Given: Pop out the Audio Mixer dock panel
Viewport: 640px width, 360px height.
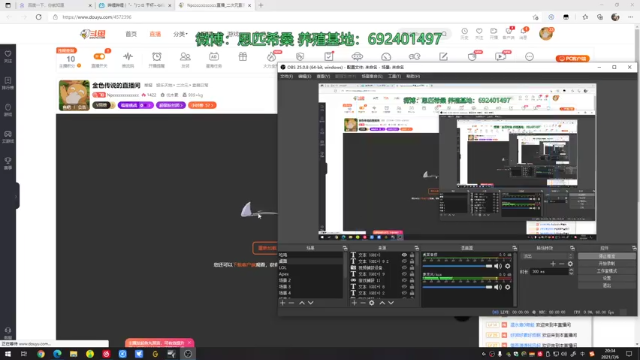Looking at the screenshot, I should pos(514,248).
